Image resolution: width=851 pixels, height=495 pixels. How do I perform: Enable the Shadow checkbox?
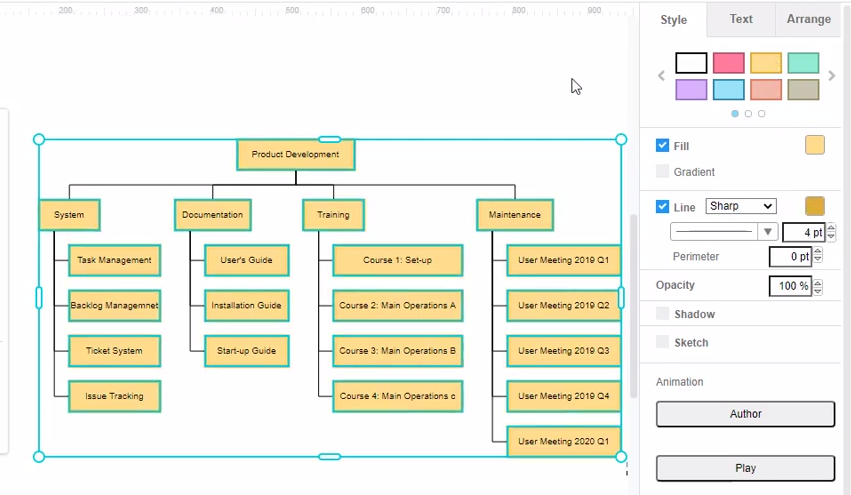pos(662,314)
